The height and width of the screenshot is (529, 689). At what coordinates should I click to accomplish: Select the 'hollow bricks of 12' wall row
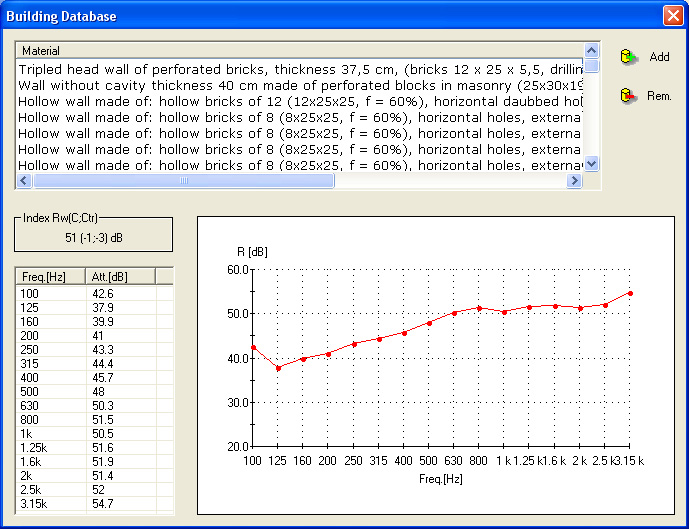click(300, 101)
